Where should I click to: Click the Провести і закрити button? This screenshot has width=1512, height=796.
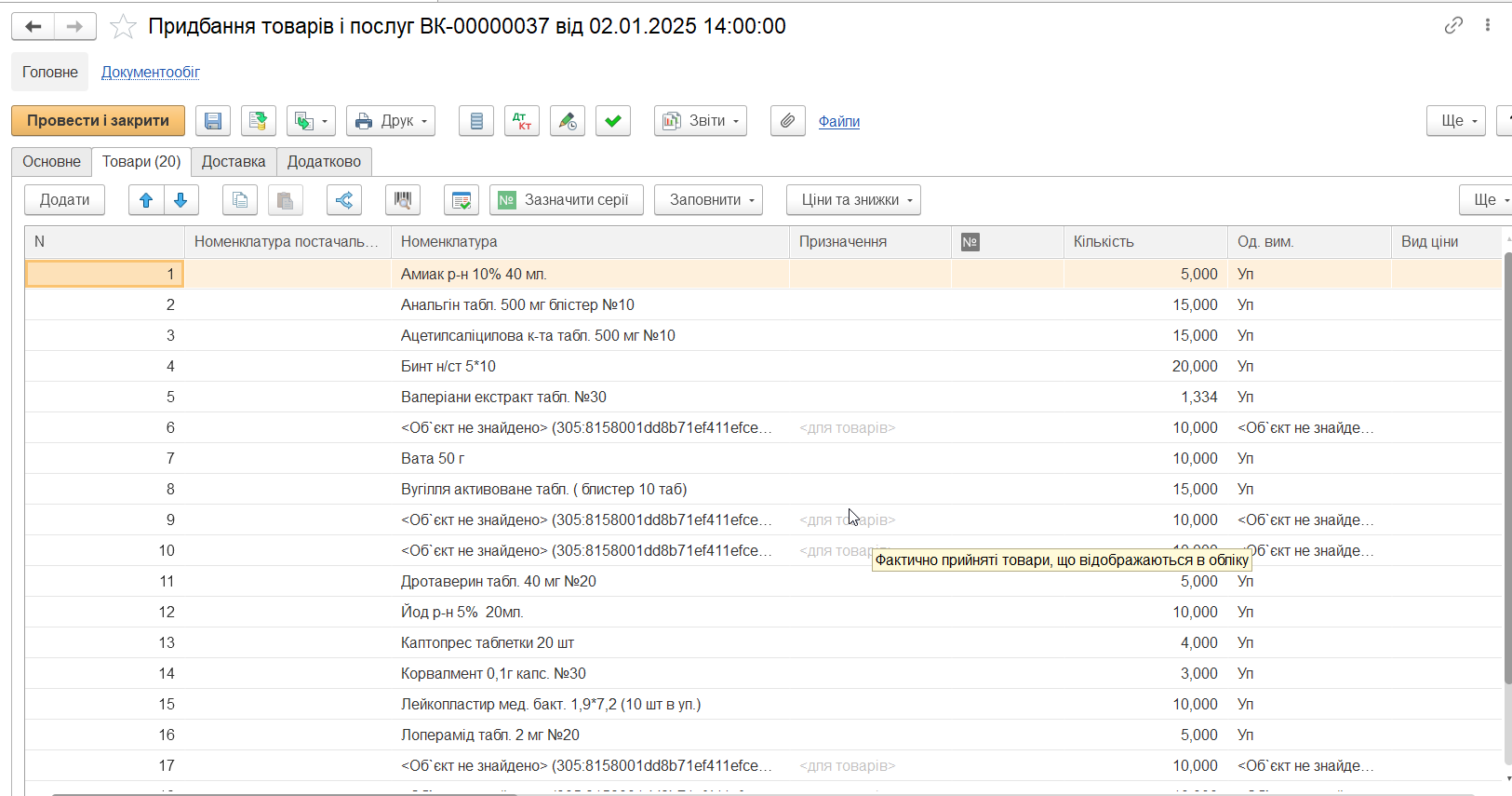(99, 121)
